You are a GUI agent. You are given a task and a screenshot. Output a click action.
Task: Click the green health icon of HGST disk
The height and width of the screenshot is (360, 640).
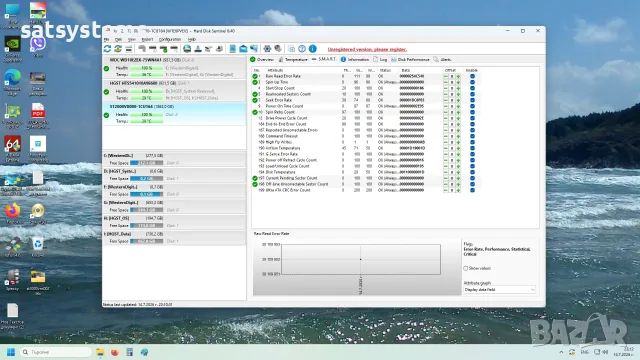click(x=107, y=92)
